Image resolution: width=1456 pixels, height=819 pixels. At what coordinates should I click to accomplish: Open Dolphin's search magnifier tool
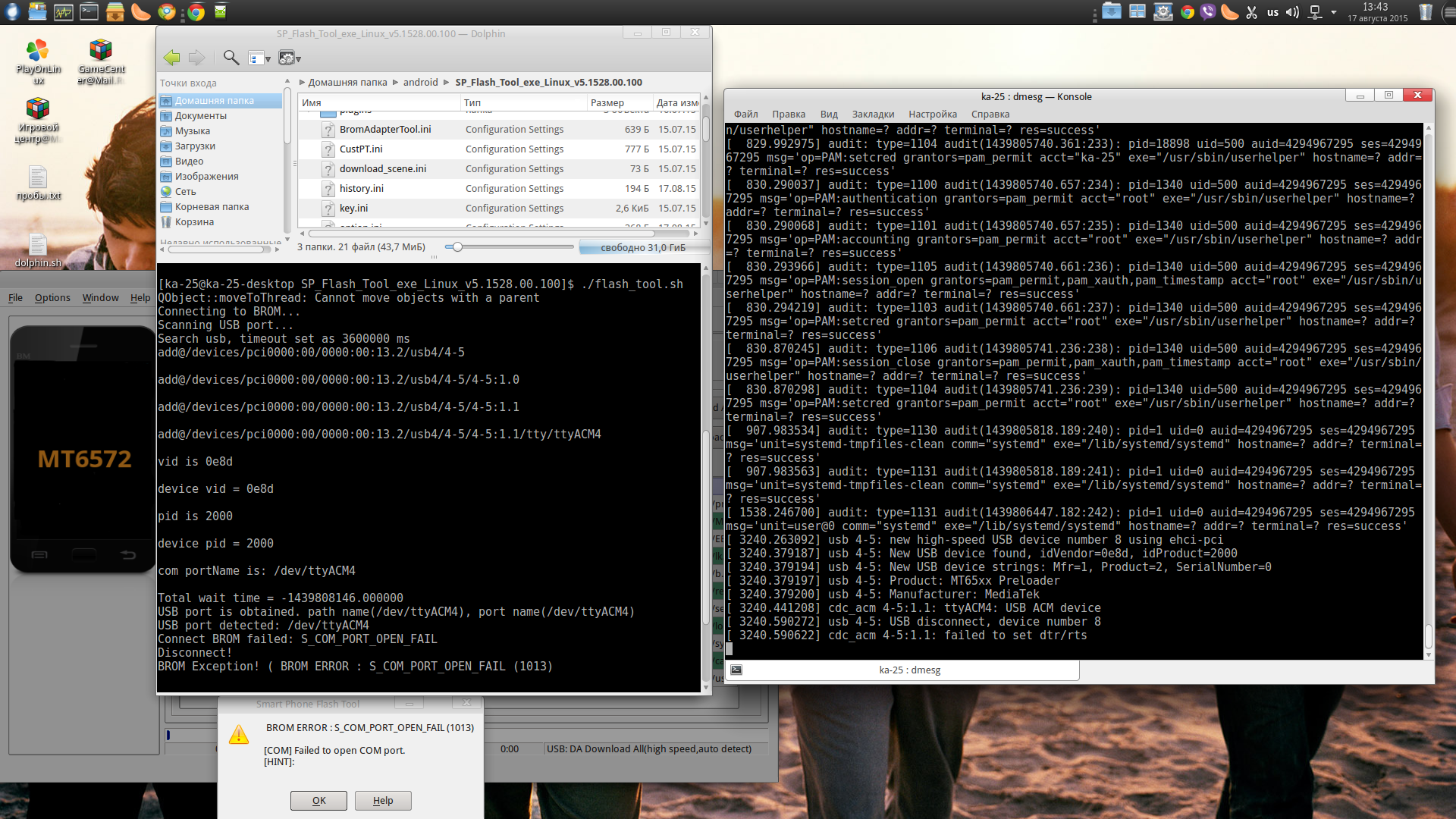231,58
